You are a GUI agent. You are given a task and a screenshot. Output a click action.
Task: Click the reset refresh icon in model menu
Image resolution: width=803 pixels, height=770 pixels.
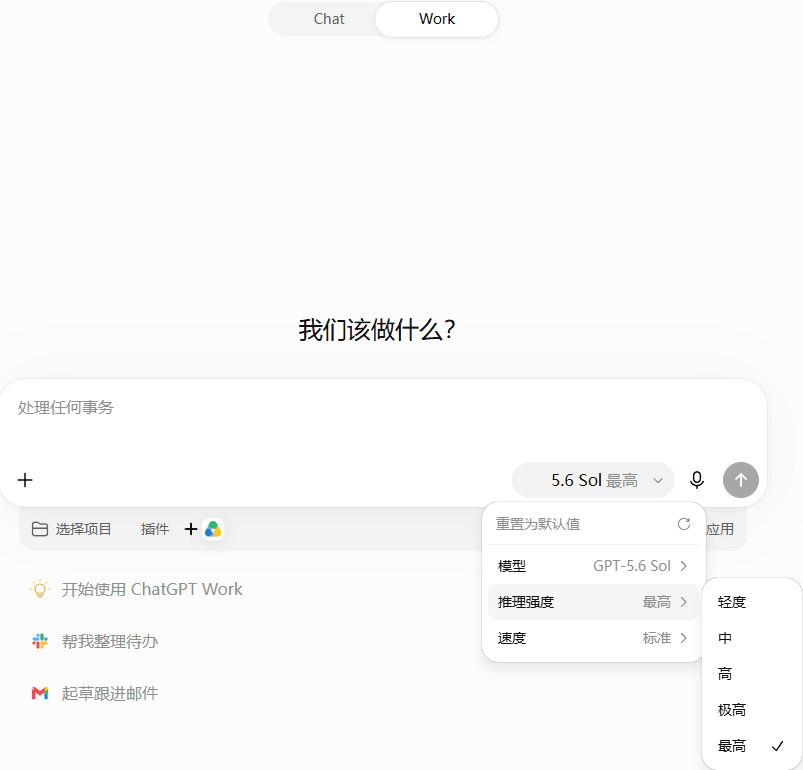coord(684,524)
